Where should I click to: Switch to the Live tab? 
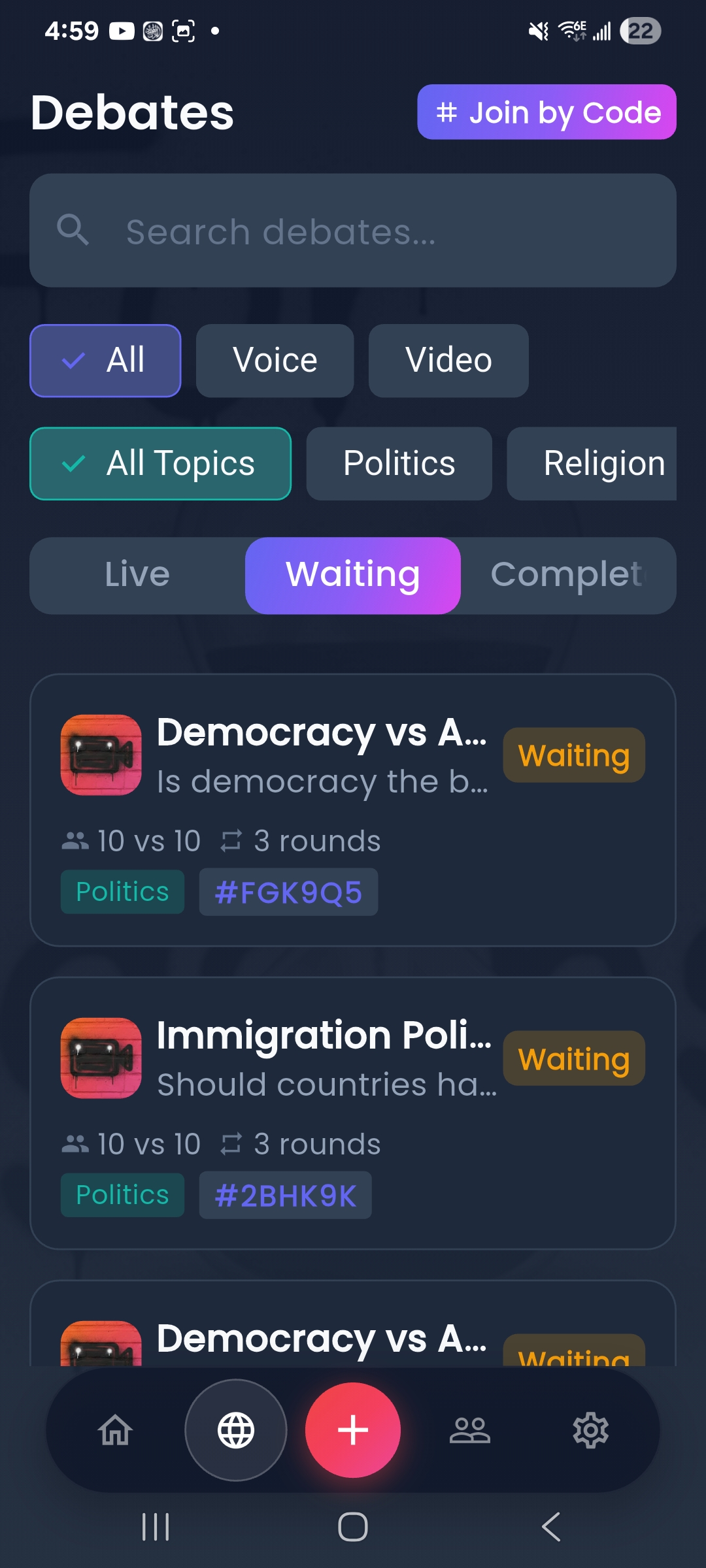pyautogui.click(x=137, y=576)
